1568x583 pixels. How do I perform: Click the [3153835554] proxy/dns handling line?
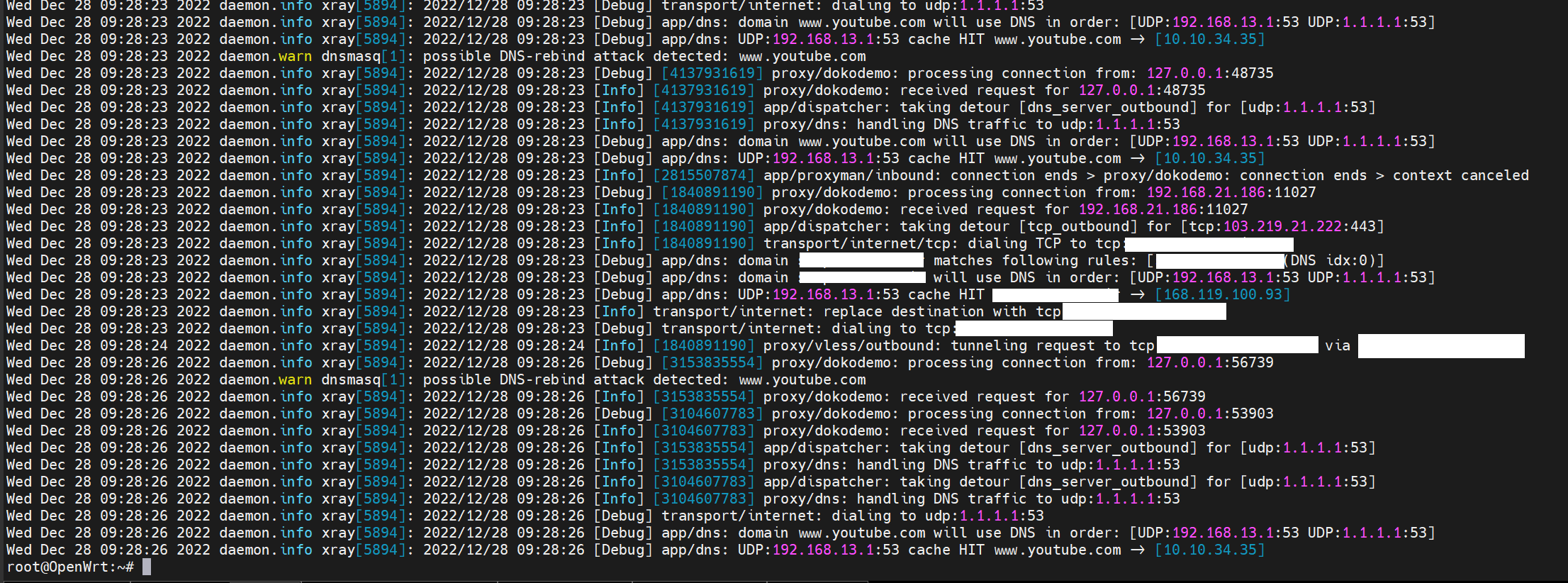click(593, 465)
